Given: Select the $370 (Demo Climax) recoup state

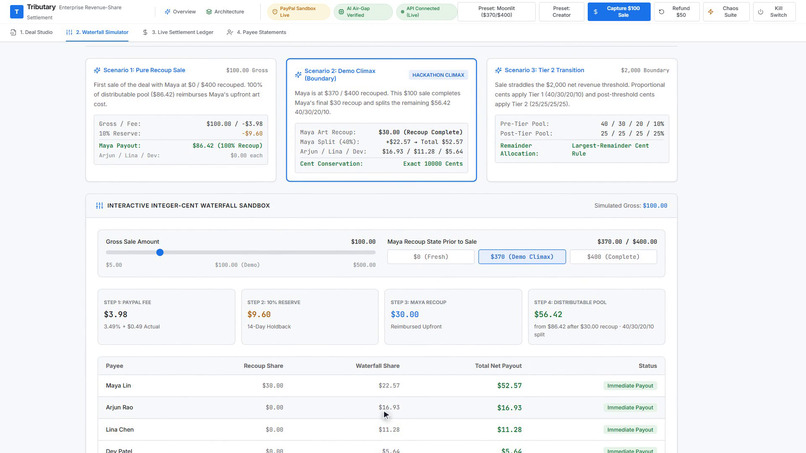Looking at the screenshot, I should point(522,257).
